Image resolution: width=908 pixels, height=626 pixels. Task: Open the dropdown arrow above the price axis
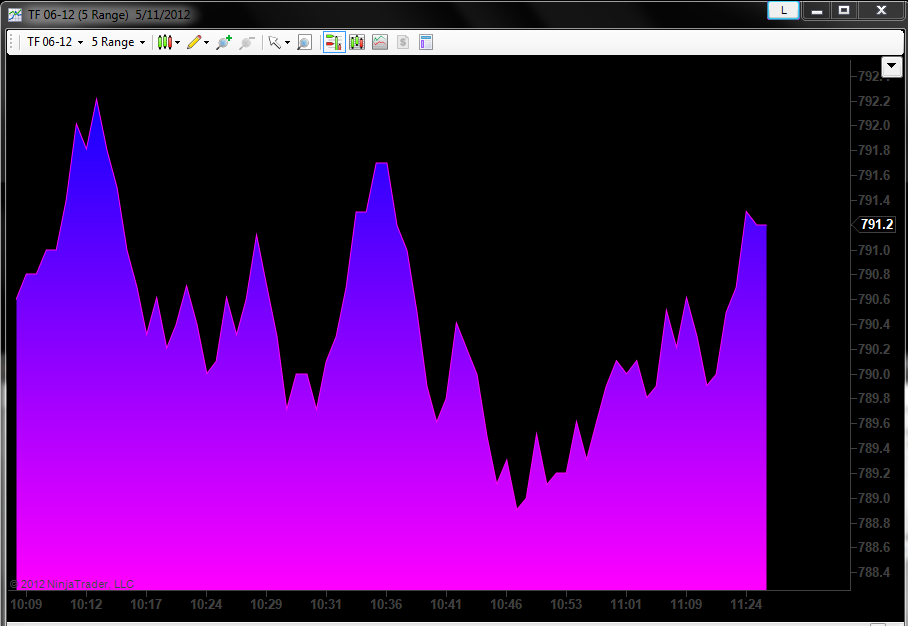[x=891, y=66]
